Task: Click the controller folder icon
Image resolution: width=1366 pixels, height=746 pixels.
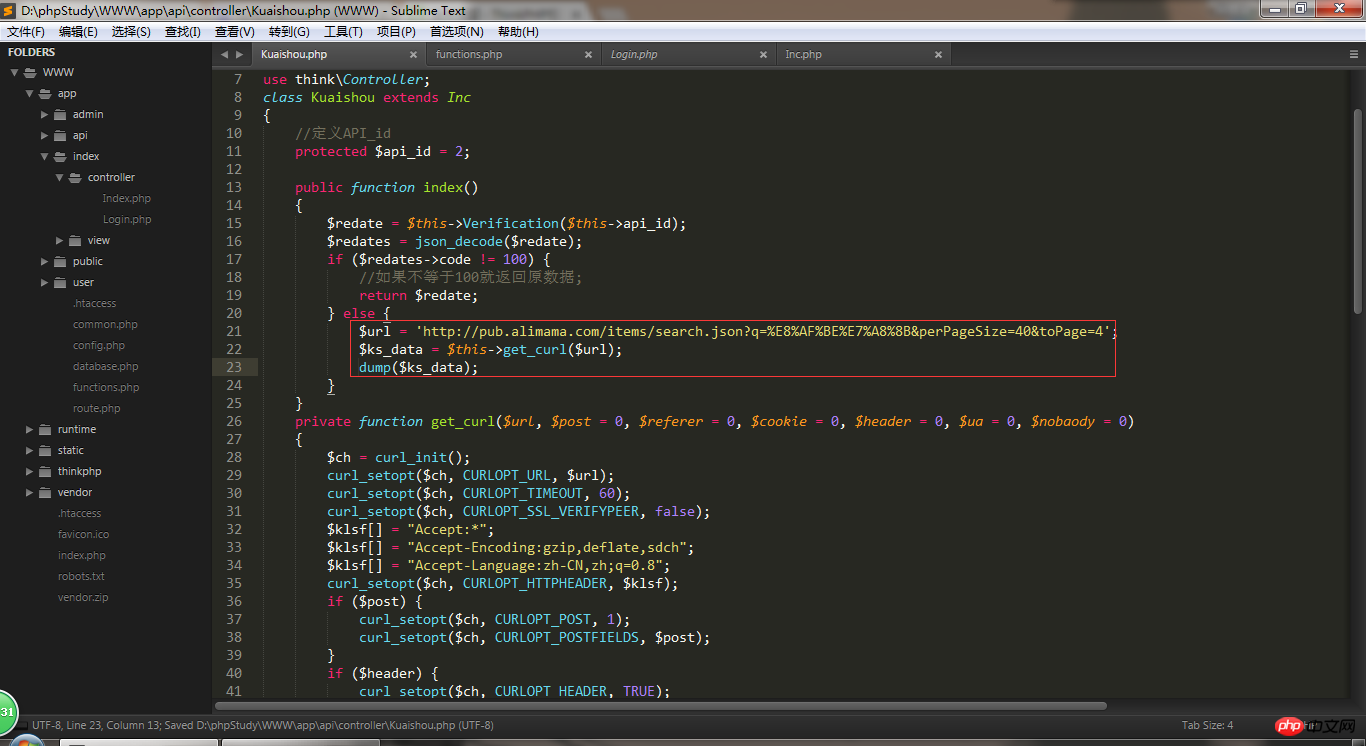Action: [x=75, y=178]
